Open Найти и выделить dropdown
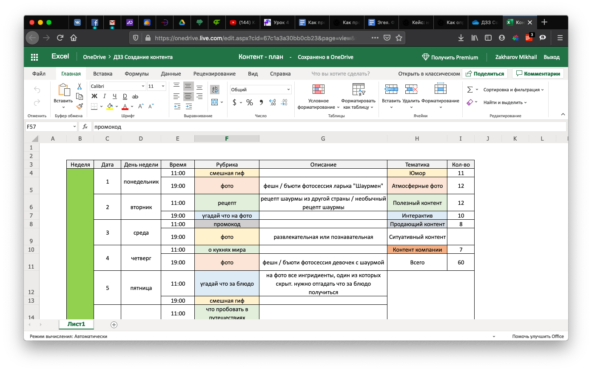Image resolution: width=592 pixels, height=372 pixels. [505, 102]
